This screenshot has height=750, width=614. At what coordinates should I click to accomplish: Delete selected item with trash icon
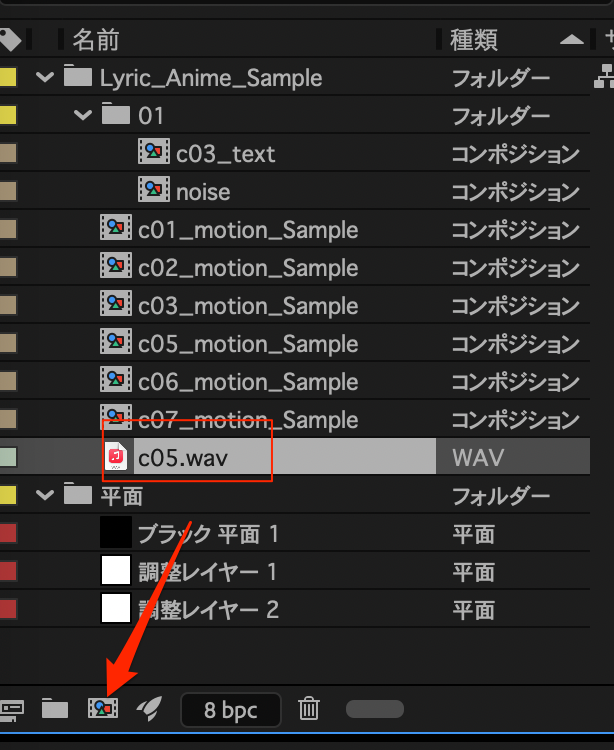310,709
